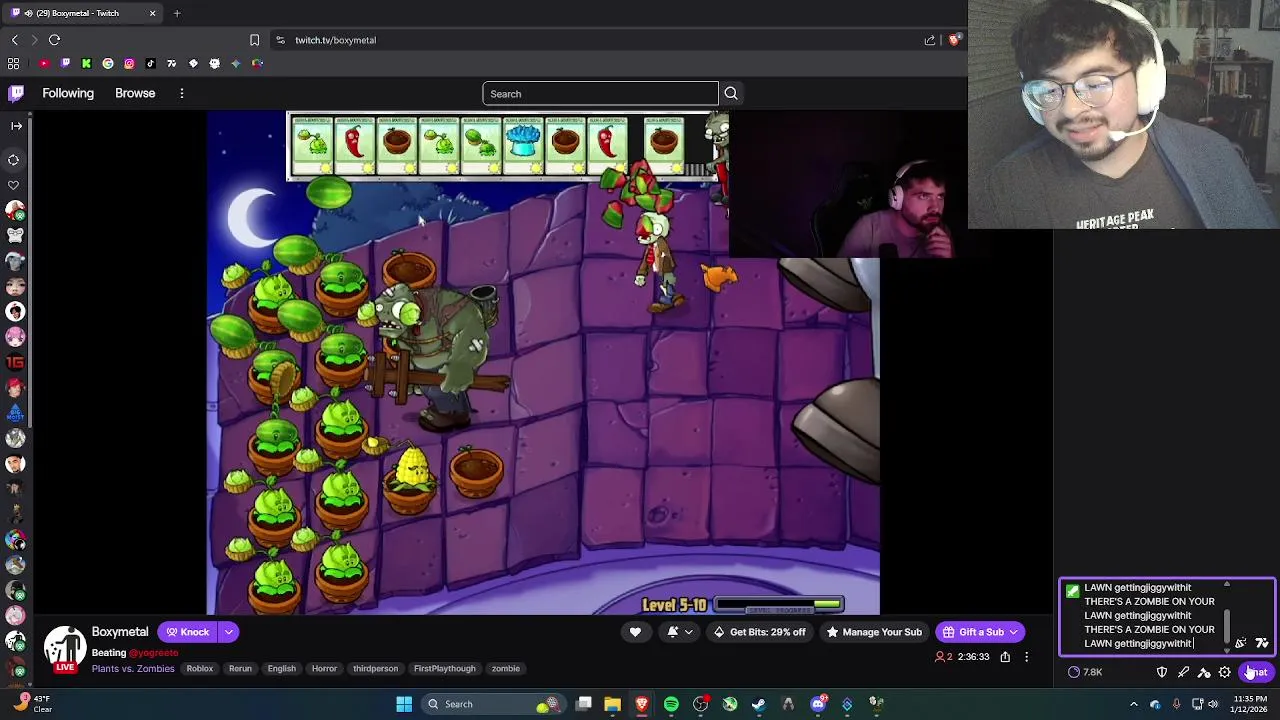Select the English tag
This screenshot has width=1280, height=720.
point(282,669)
